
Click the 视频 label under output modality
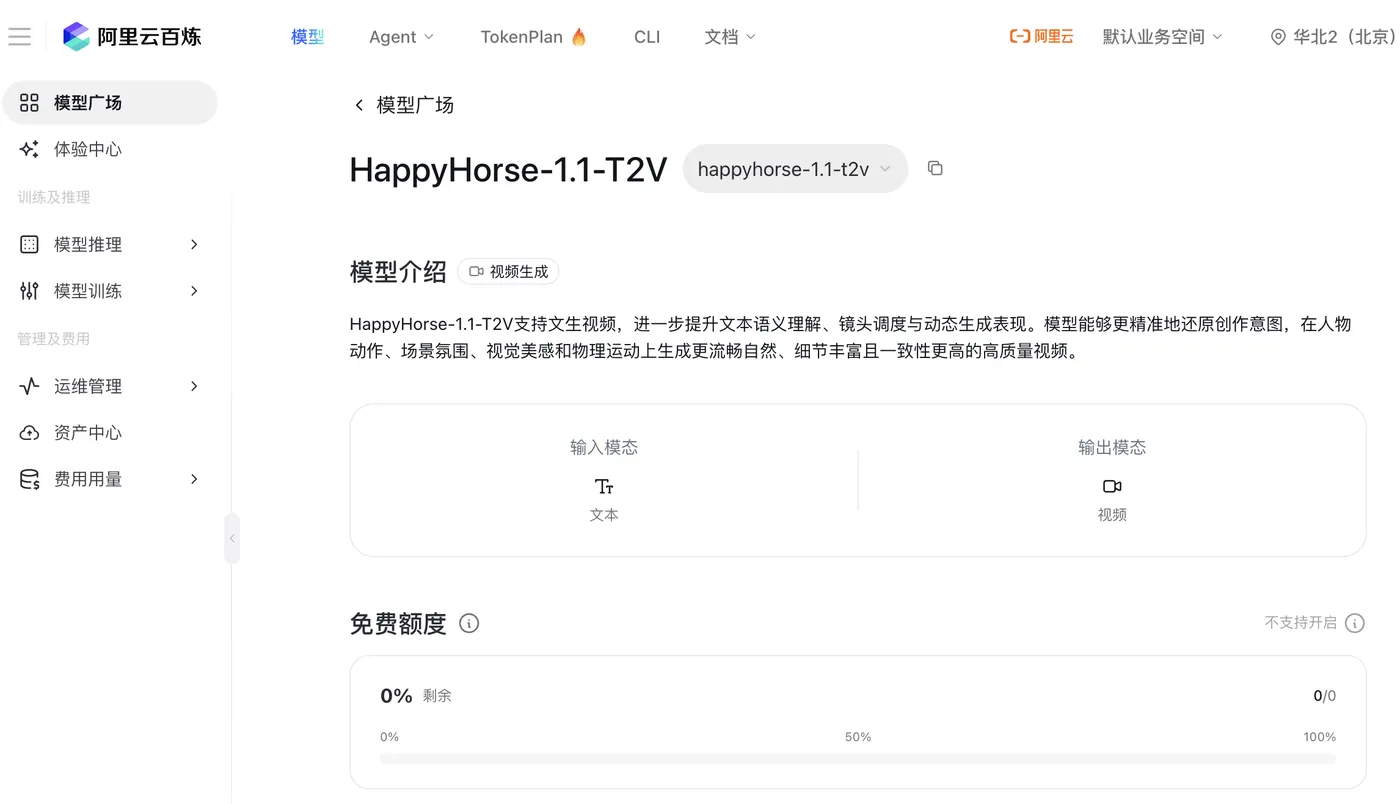coord(1112,515)
